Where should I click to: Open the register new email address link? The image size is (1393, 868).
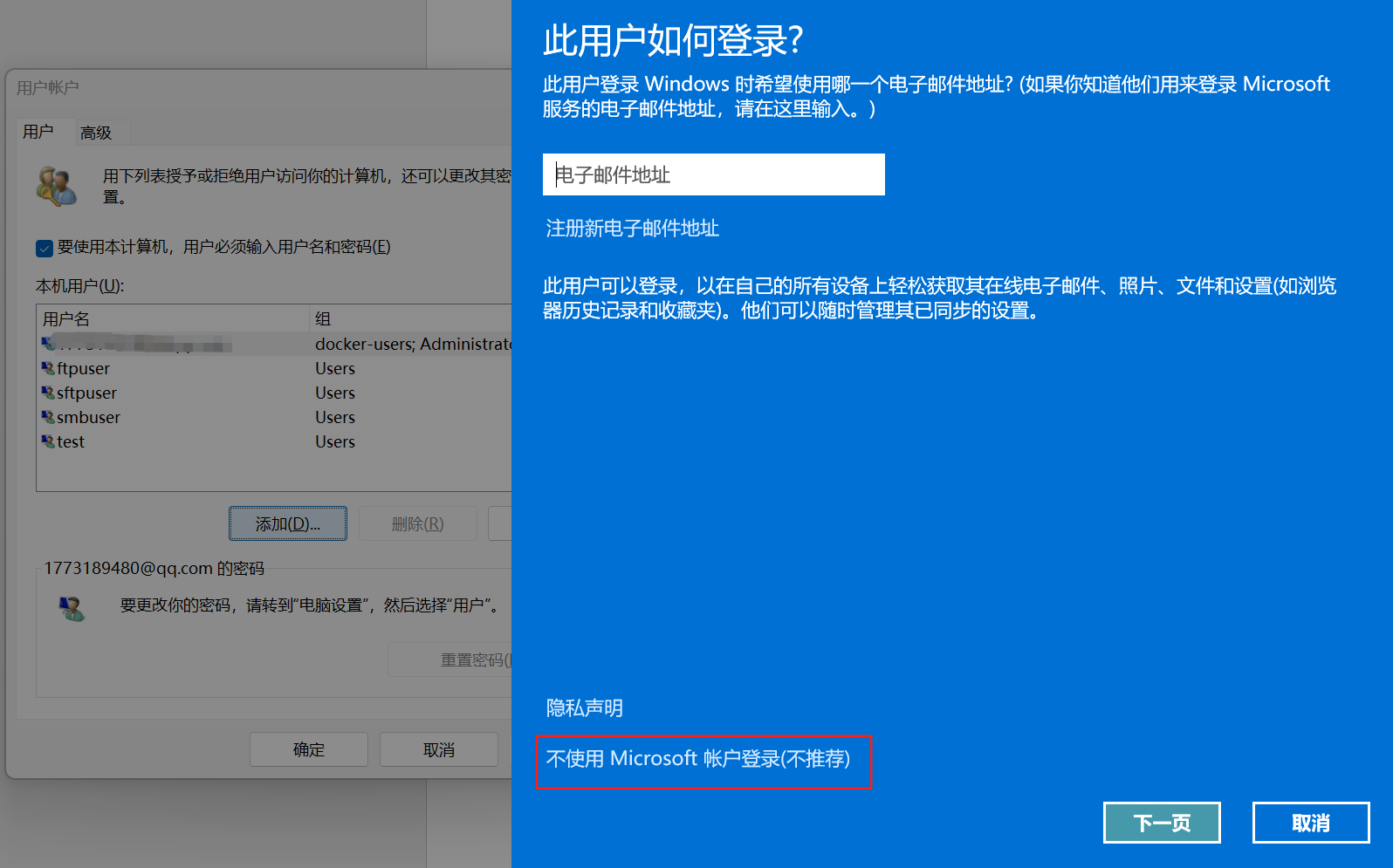point(632,229)
